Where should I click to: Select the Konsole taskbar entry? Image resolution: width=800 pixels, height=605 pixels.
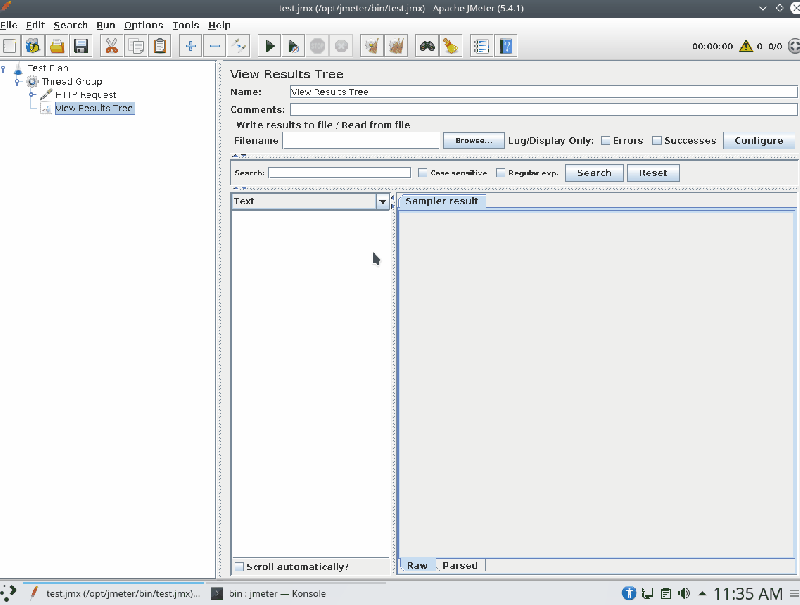click(280, 593)
